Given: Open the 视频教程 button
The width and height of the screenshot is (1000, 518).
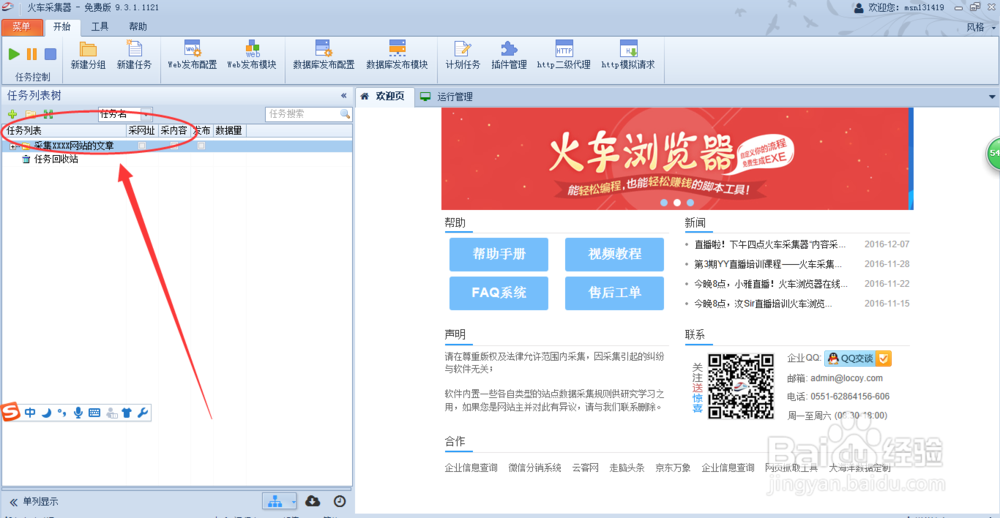Looking at the screenshot, I should (x=615, y=254).
